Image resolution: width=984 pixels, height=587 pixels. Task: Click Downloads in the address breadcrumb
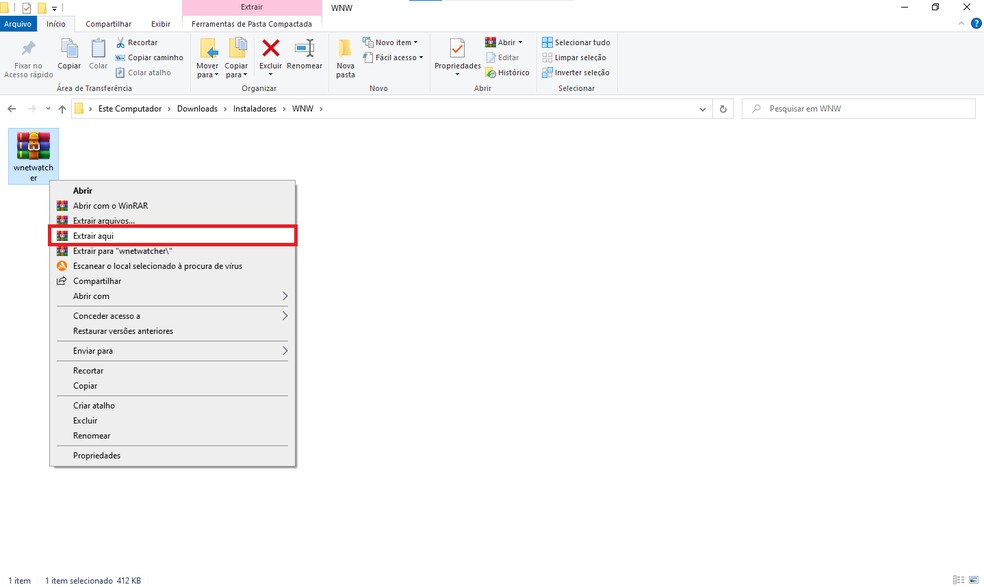pyautogui.click(x=197, y=108)
